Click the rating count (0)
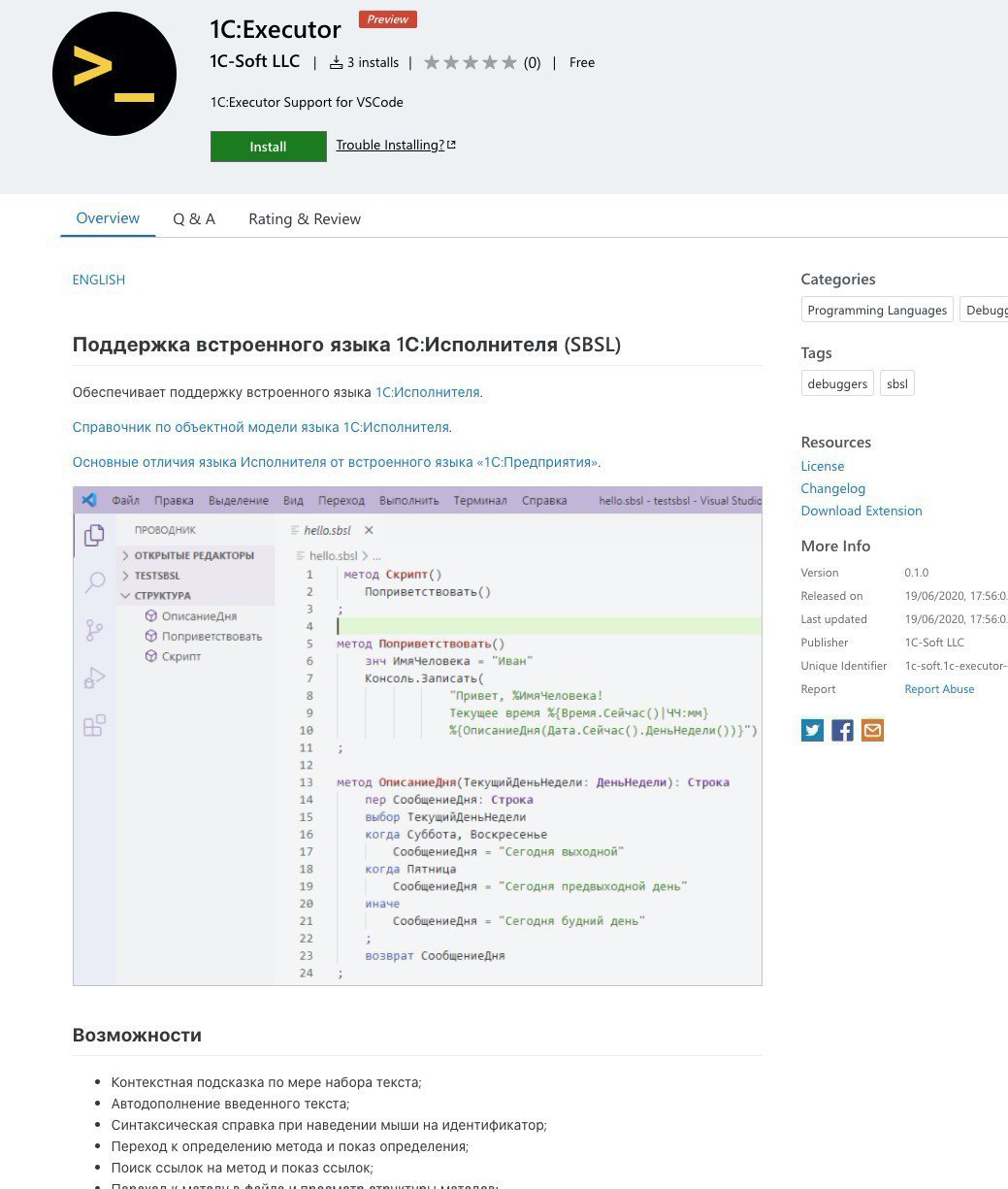1008x1189 pixels. (x=533, y=63)
